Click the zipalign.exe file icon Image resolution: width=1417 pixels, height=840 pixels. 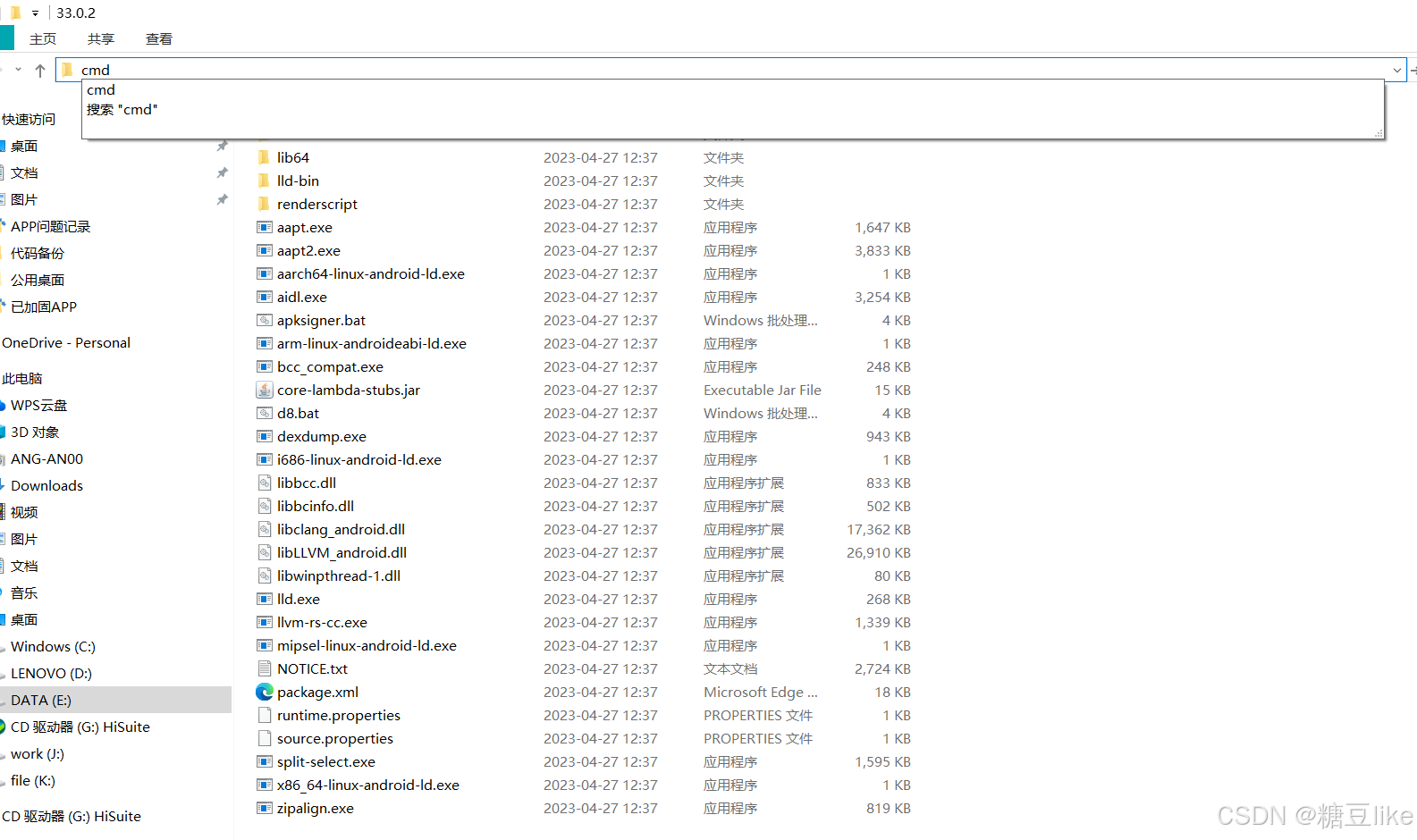(x=265, y=809)
